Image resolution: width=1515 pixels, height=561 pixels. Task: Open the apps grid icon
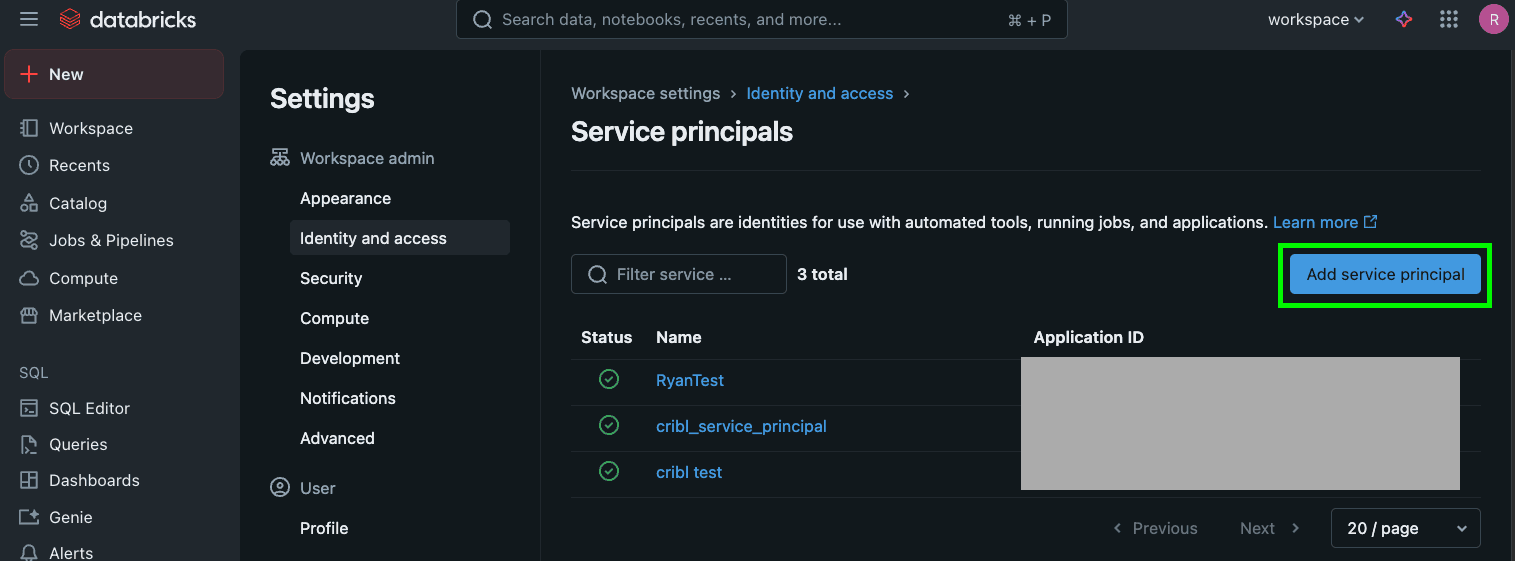(x=1448, y=19)
